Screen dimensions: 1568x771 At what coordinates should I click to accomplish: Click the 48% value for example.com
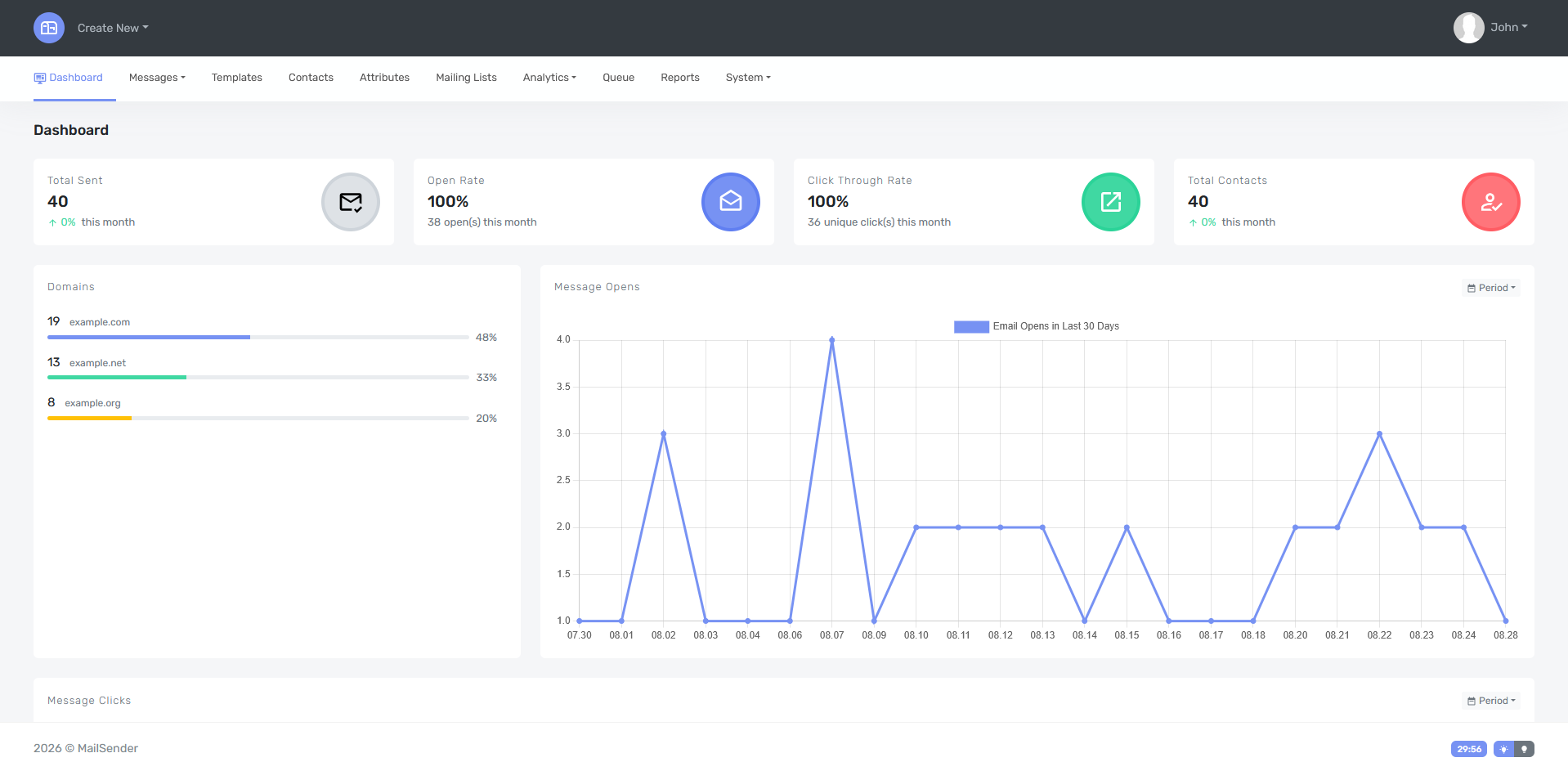pyautogui.click(x=486, y=337)
